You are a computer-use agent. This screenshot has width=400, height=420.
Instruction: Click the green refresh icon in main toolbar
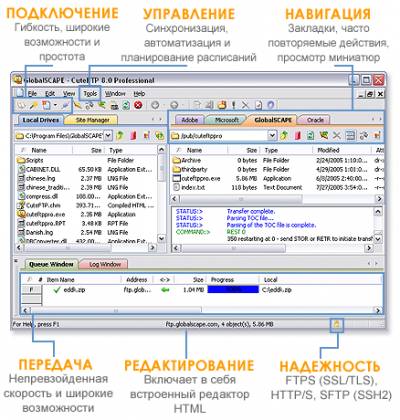click(126, 106)
